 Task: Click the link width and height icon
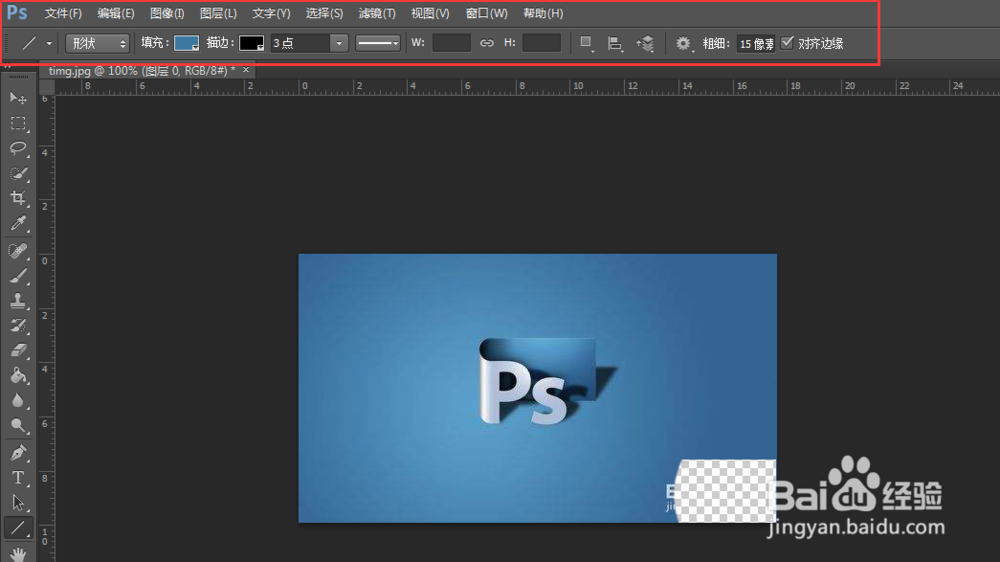tap(487, 43)
